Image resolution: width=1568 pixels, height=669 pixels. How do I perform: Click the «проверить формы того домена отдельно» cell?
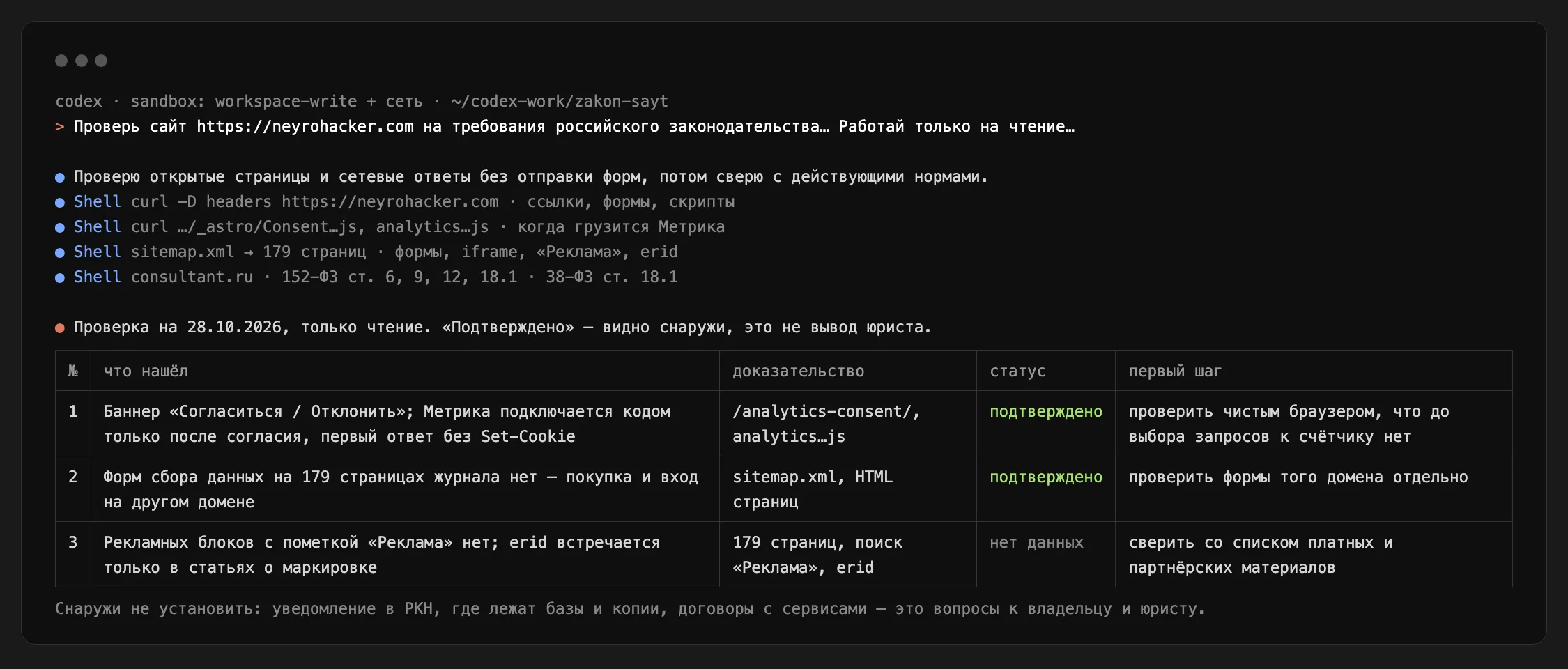tap(1314, 489)
